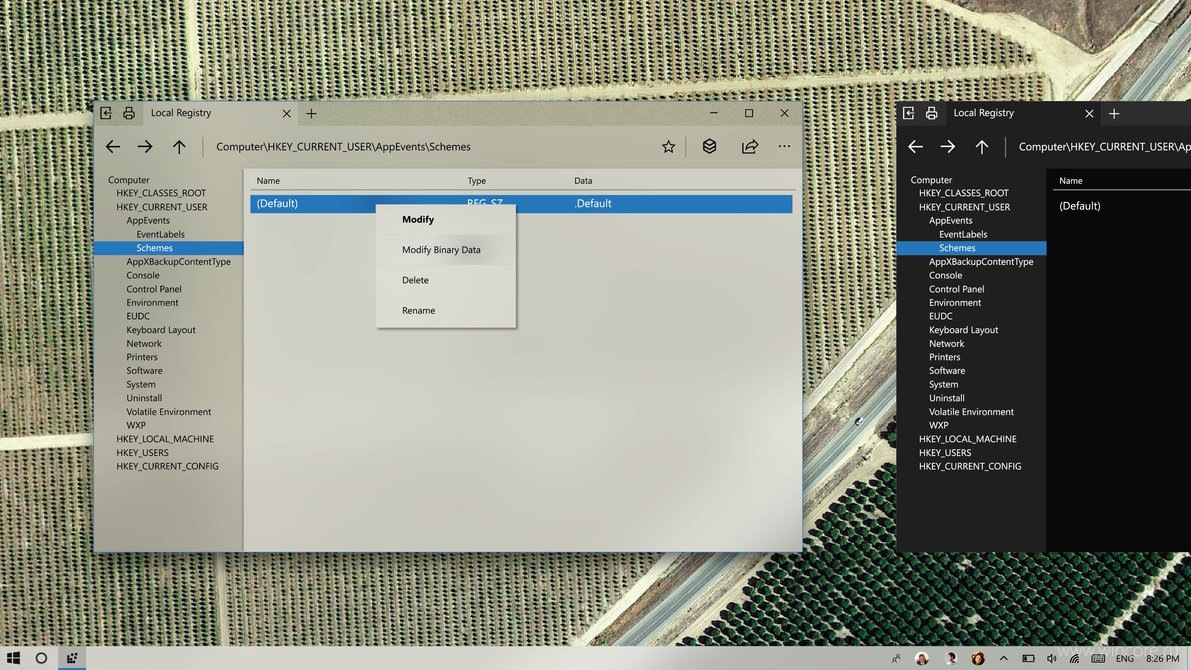Select AppXBackupContentType in light window tree
Viewport: 1191px width, 670px height.
click(x=178, y=261)
